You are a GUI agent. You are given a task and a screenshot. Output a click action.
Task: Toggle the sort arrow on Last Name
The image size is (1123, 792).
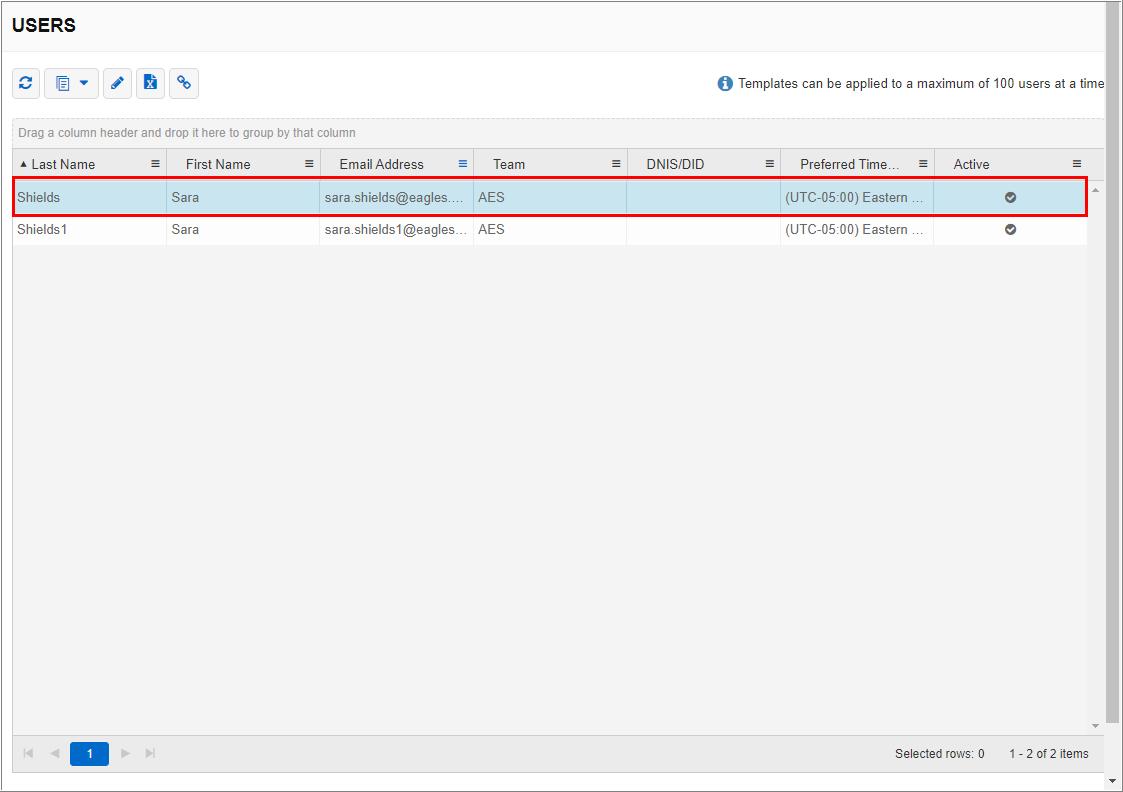point(22,163)
